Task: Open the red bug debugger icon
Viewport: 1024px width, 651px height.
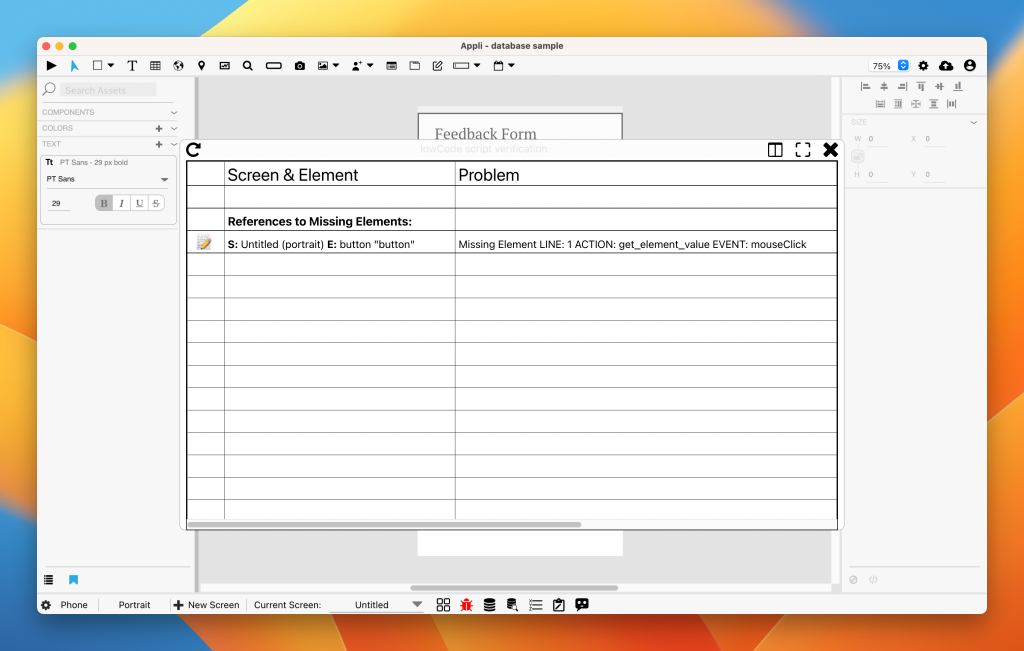Action: (x=466, y=605)
